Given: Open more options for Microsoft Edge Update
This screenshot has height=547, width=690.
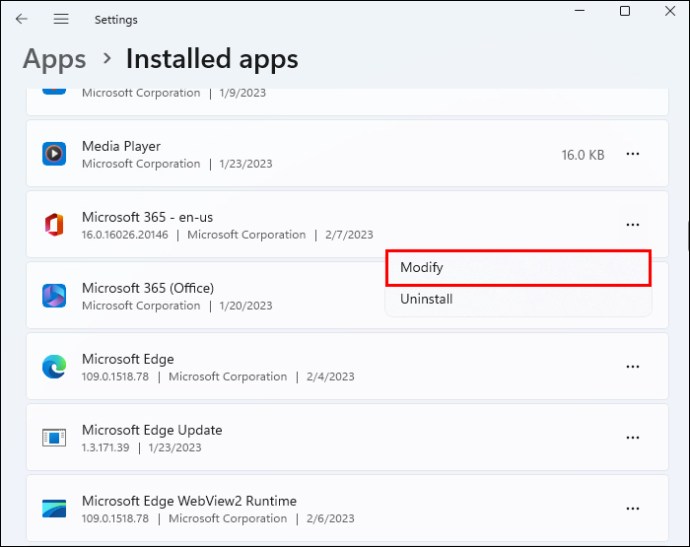Looking at the screenshot, I should click(x=633, y=438).
